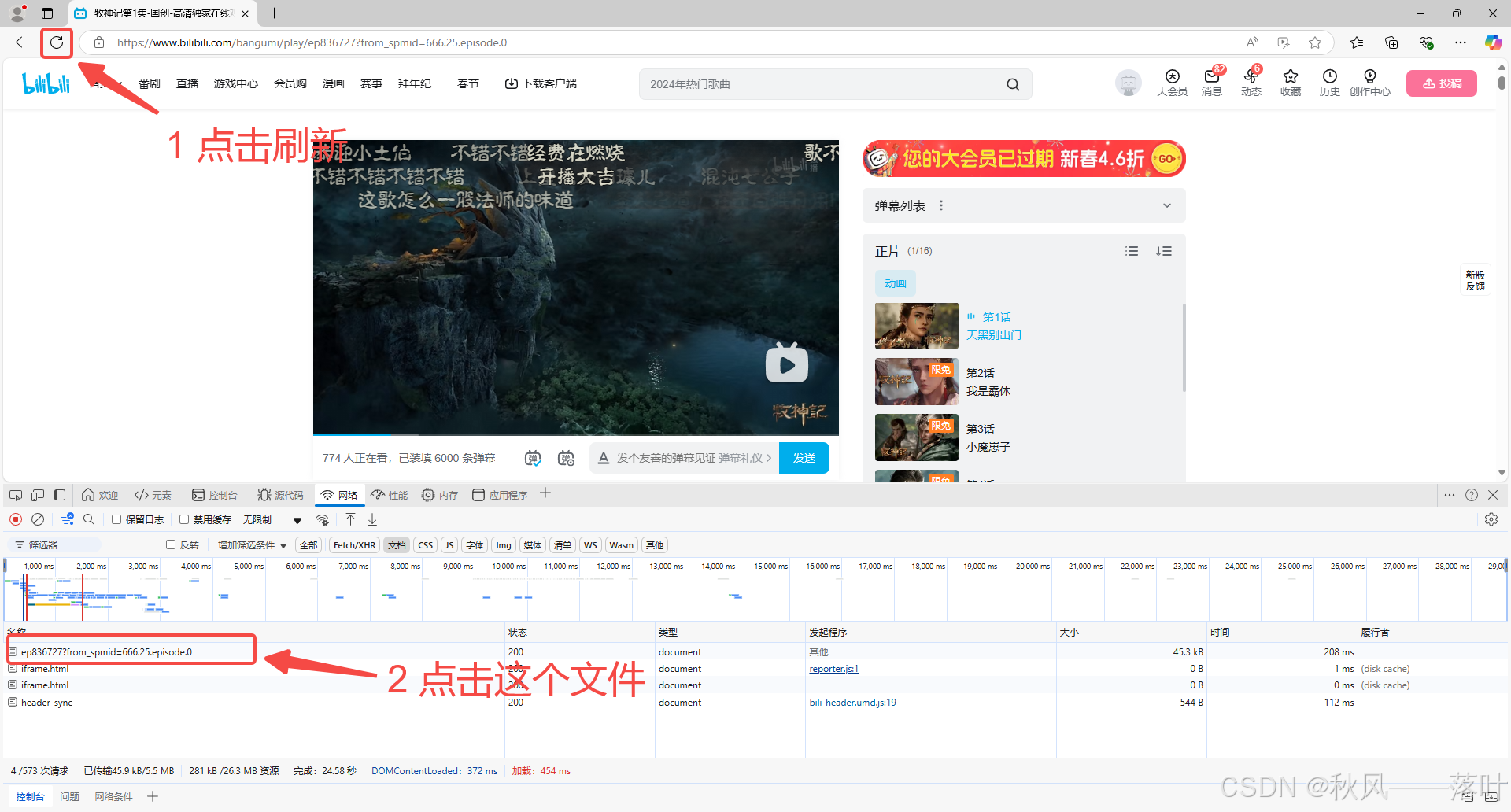1511x812 pixels.
Task: Open 动态 feed icon
Action: 1251,83
